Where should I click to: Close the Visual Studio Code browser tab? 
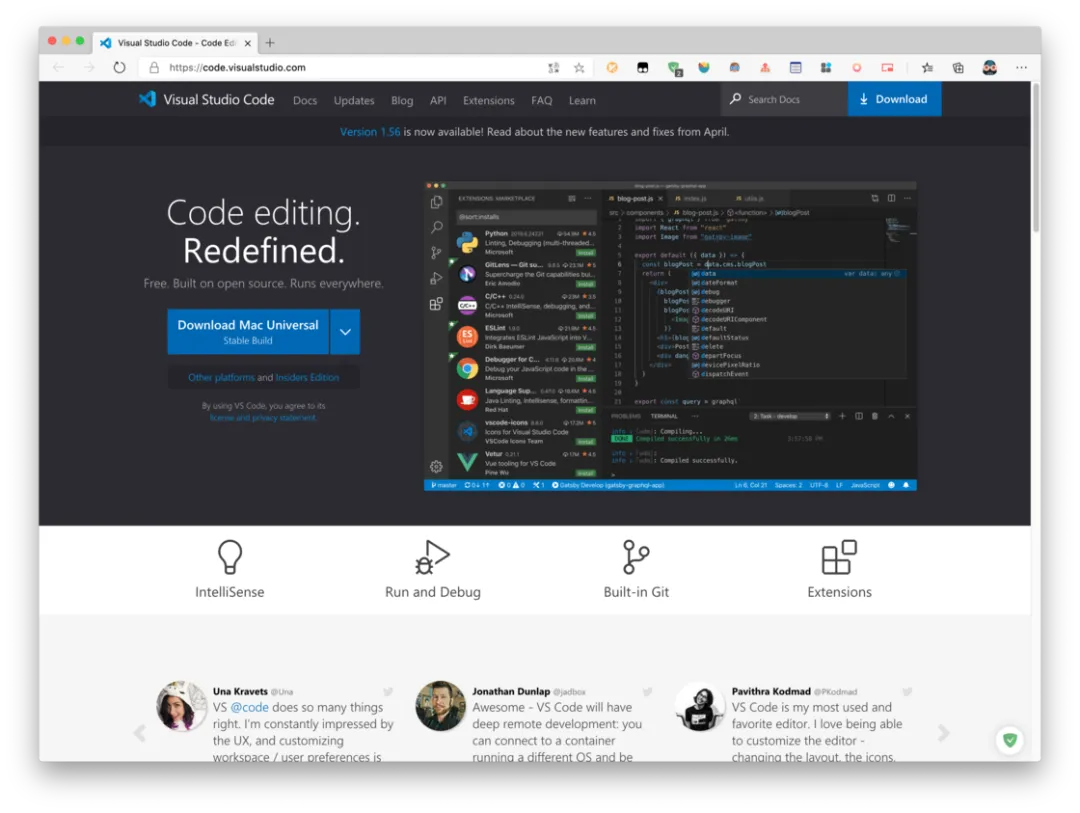pos(248,43)
